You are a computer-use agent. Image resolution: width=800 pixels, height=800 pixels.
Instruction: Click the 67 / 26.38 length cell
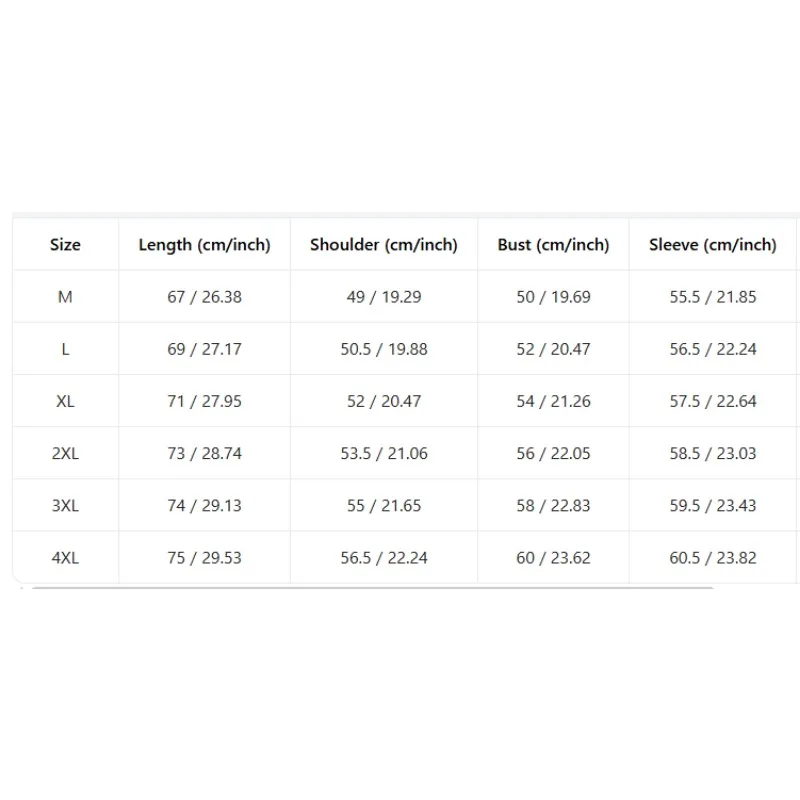tap(205, 297)
